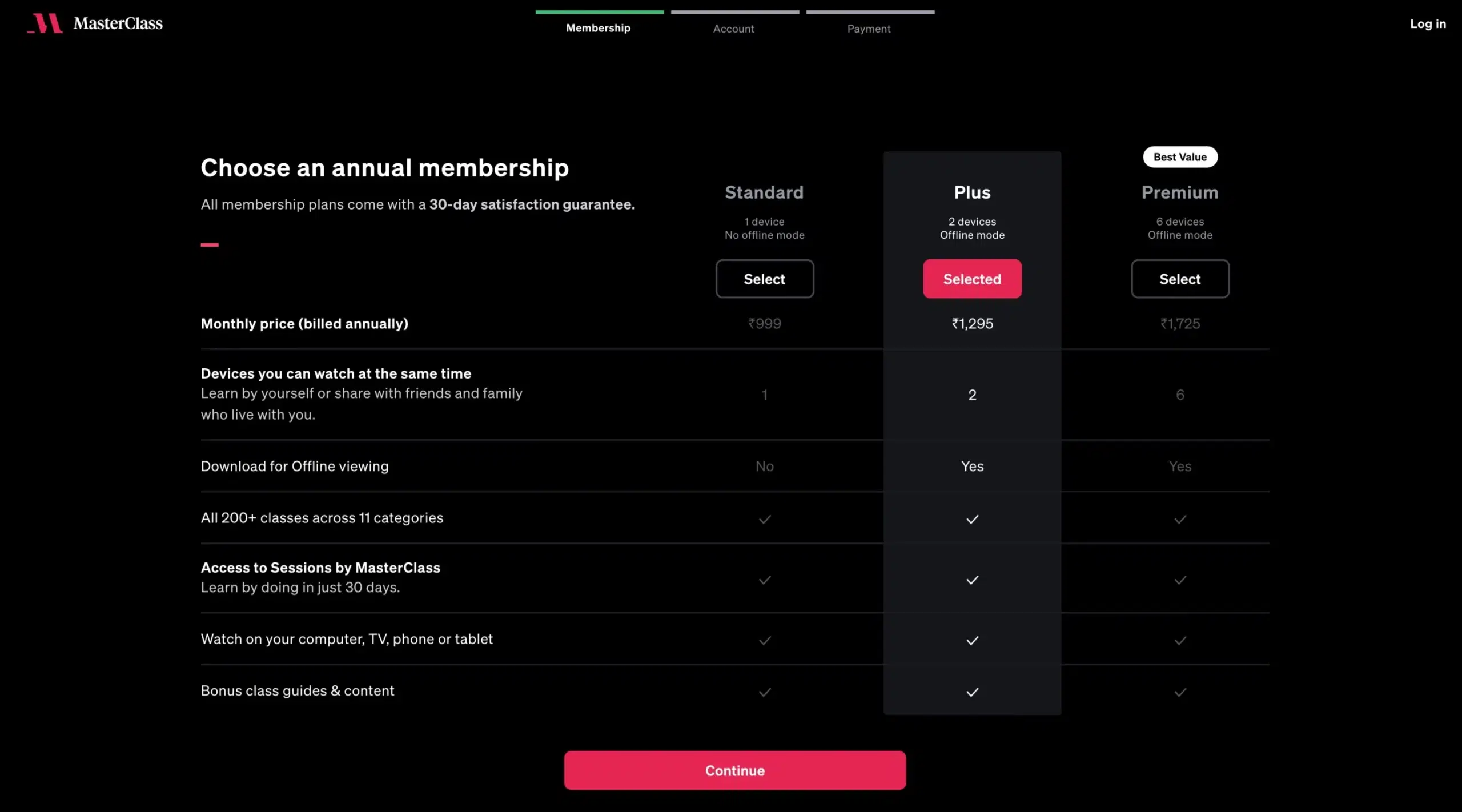Switch to the Account step
Screen dimensions: 1462x812
click(x=734, y=29)
